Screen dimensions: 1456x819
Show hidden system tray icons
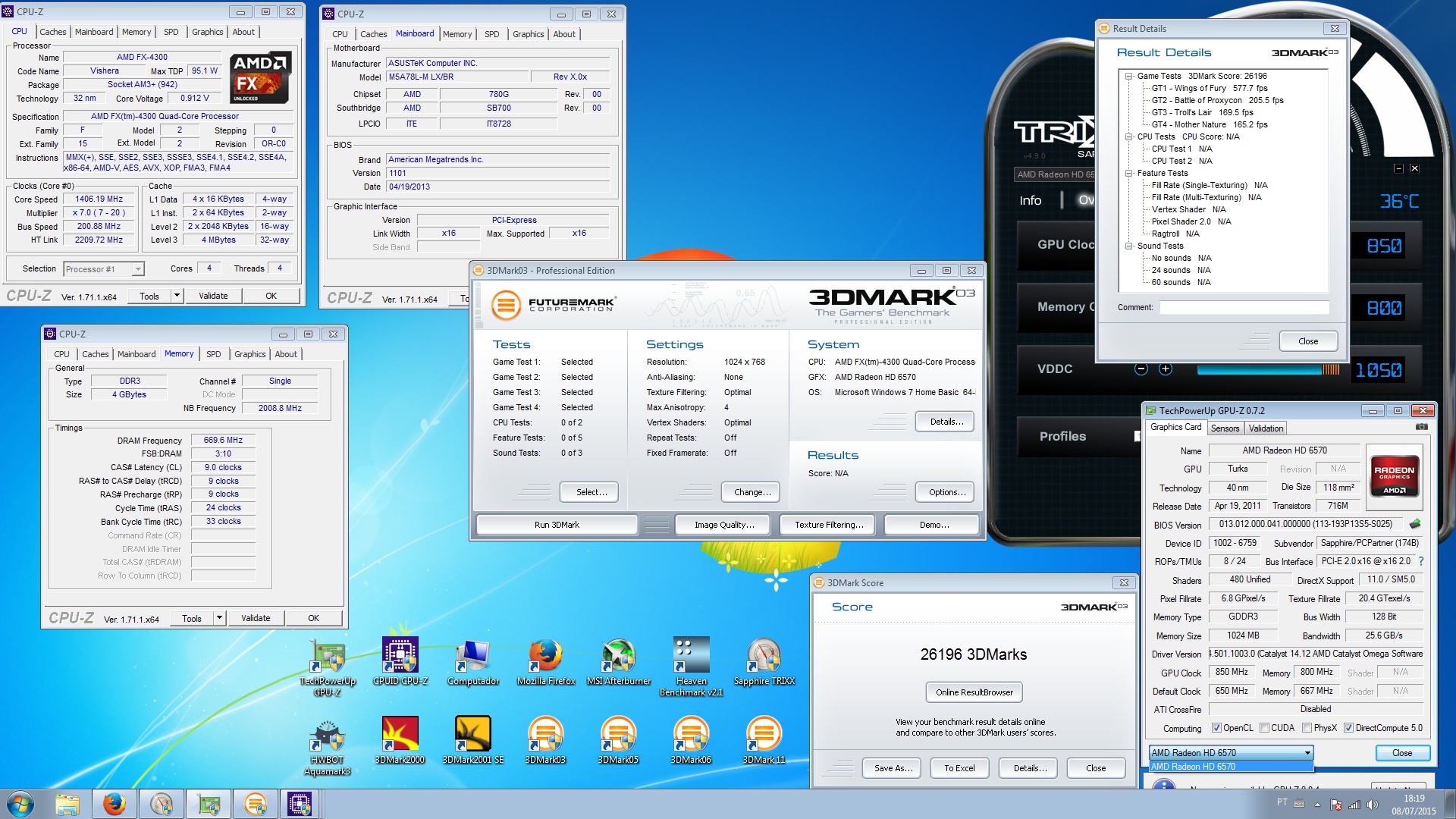pyautogui.click(x=1317, y=805)
